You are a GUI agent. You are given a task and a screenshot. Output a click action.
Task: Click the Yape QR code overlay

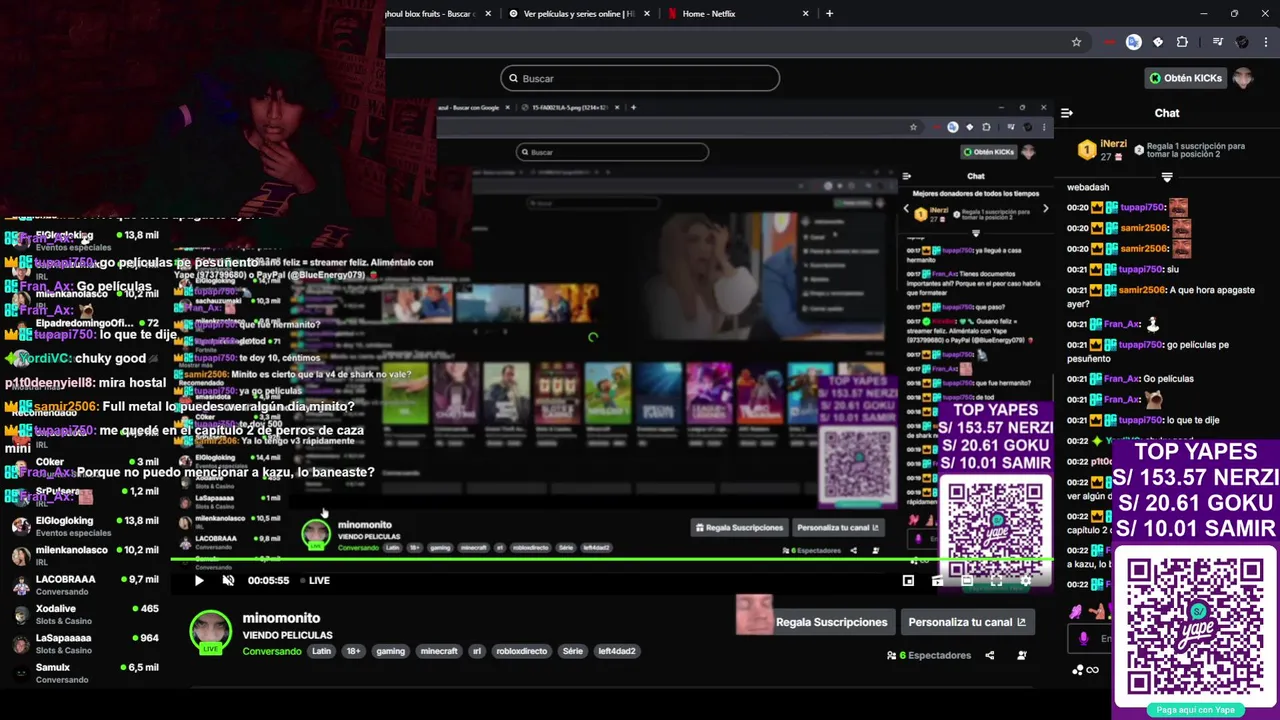pos(1195,626)
